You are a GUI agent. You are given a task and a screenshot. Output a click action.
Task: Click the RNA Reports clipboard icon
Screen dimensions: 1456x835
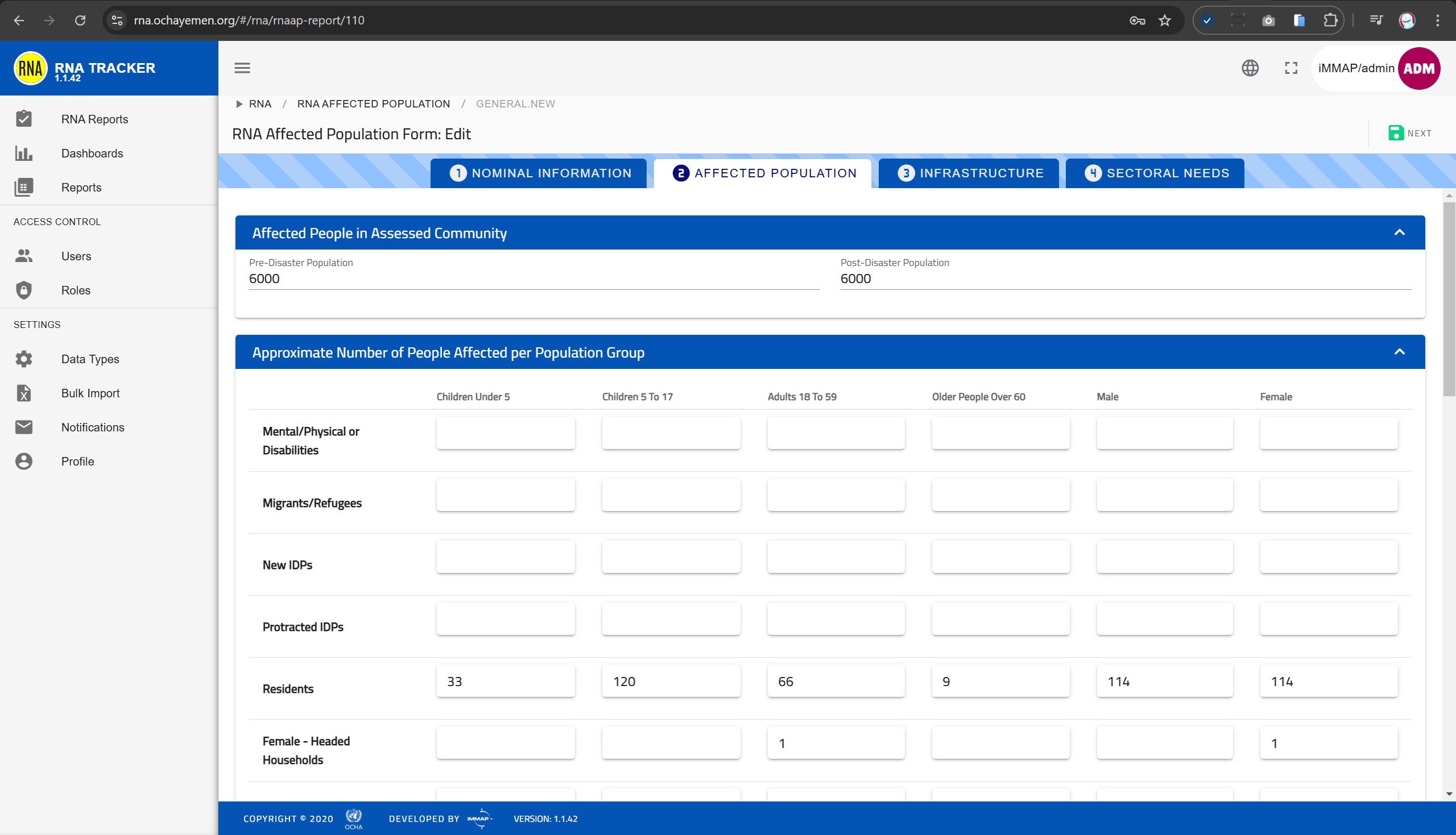click(x=23, y=119)
